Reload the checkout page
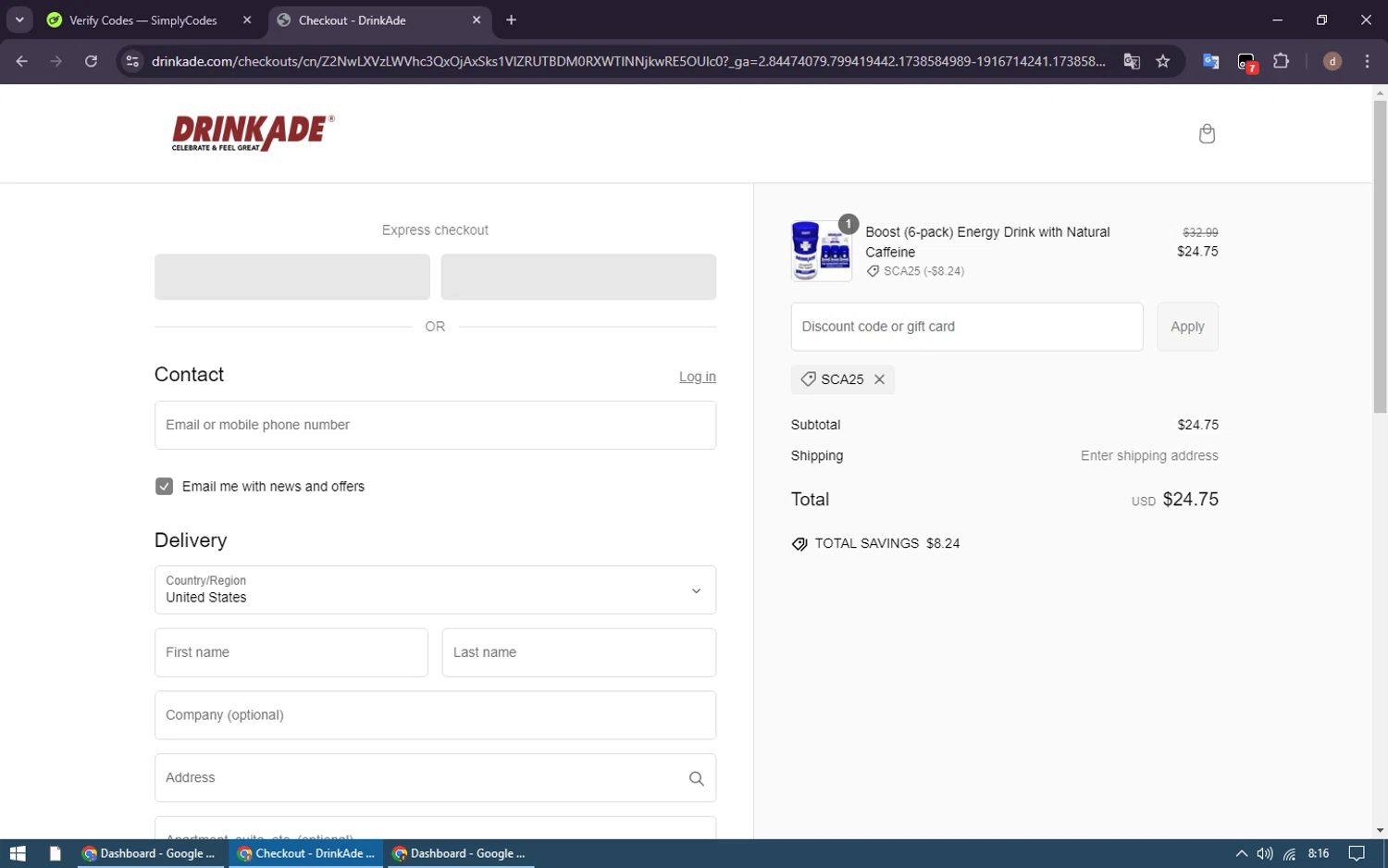The image size is (1388, 868). click(x=91, y=61)
